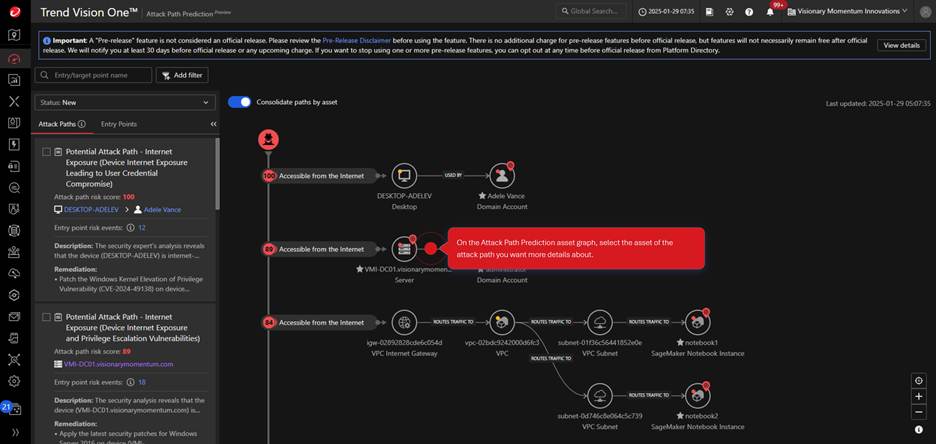This screenshot has height=444, width=936.
Task: Select the notebook2 SageMaker node
Action: pyautogui.click(x=698, y=396)
